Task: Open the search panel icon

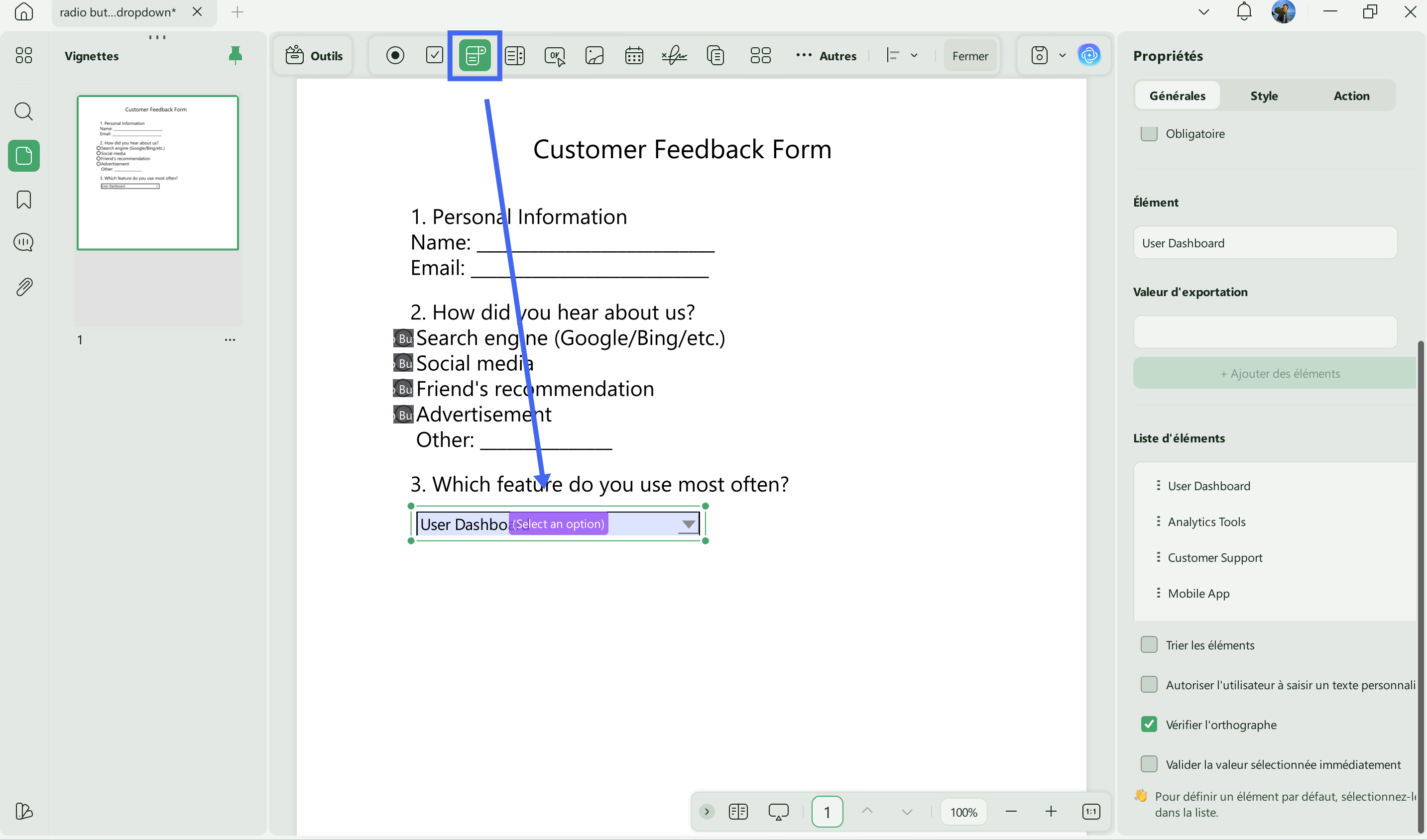Action: [x=24, y=111]
